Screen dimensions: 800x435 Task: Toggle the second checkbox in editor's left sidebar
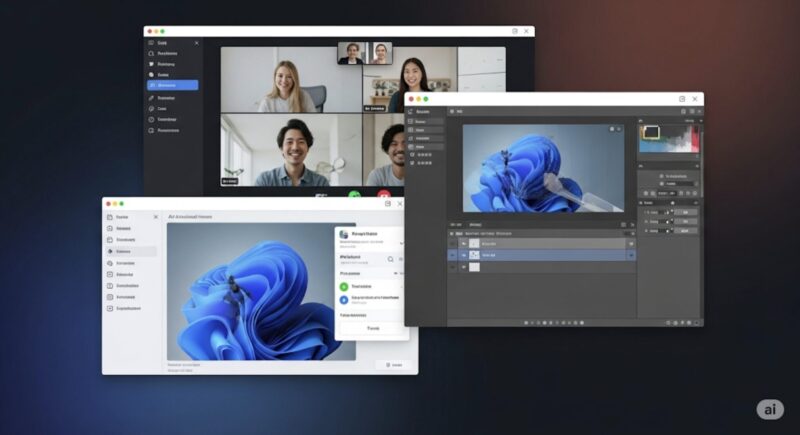click(x=412, y=163)
